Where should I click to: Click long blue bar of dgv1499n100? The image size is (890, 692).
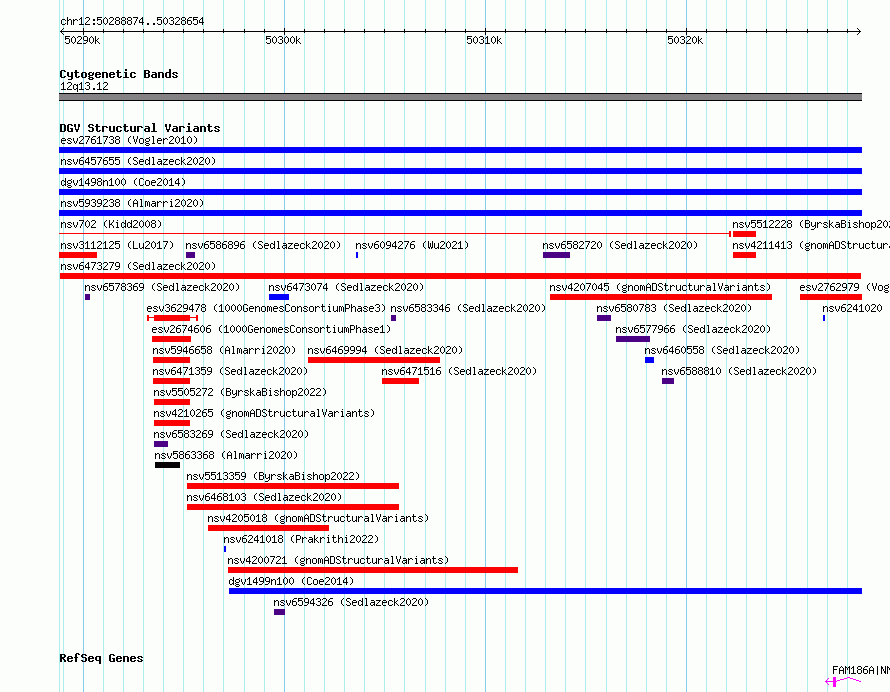(x=545, y=592)
